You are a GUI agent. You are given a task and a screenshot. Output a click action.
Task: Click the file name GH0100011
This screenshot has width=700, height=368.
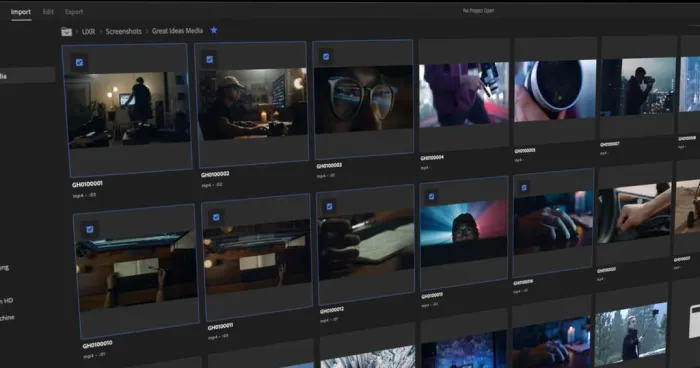pos(221,327)
